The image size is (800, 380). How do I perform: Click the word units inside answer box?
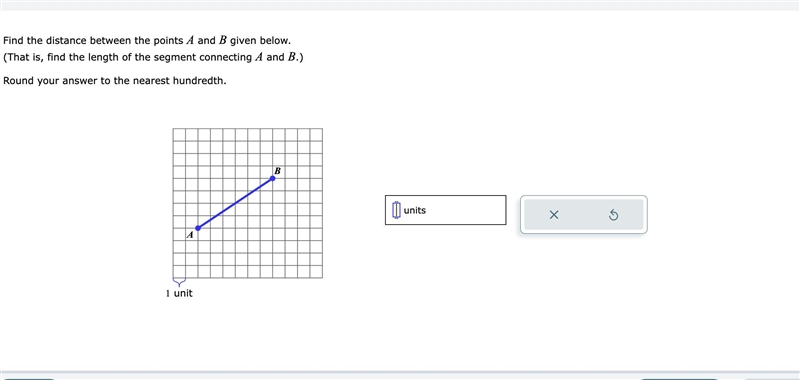coord(414,210)
